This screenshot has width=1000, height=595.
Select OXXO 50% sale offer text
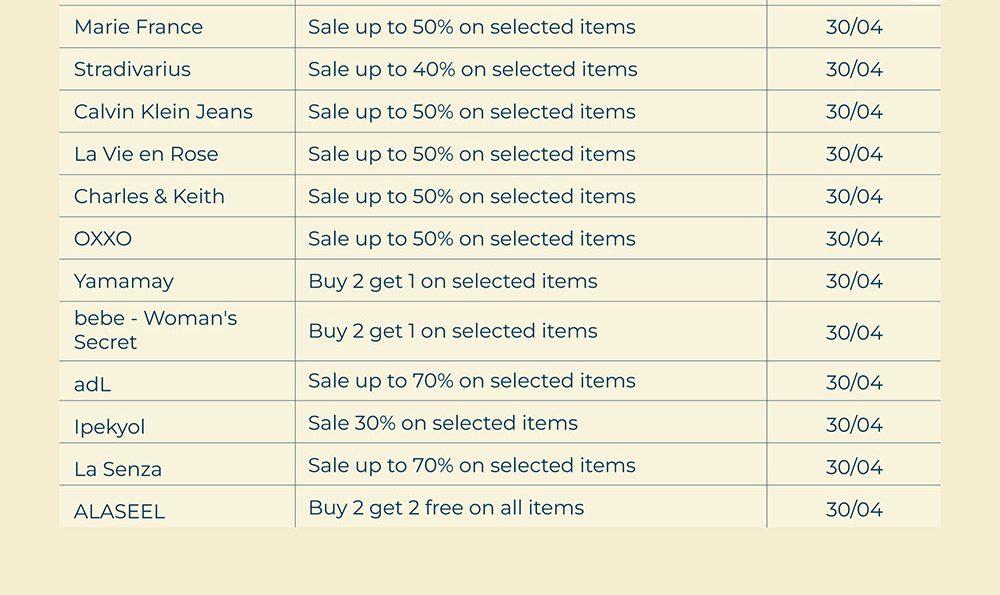pyautogui.click(x=471, y=239)
